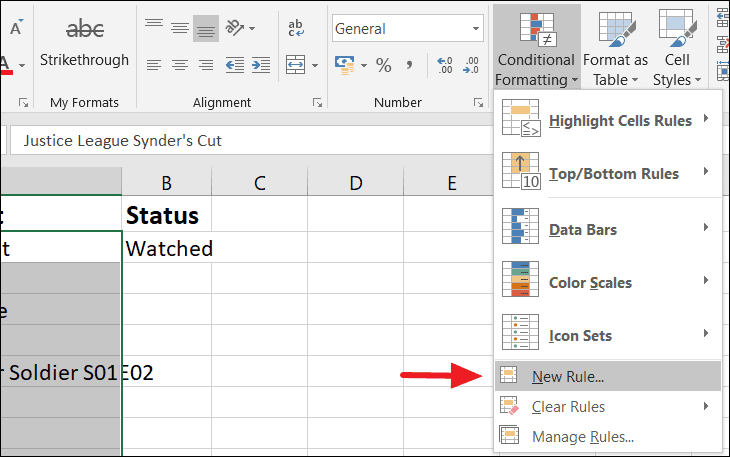Open Top/Bottom Rules submenu
This screenshot has height=457, width=730.
(x=608, y=172)
